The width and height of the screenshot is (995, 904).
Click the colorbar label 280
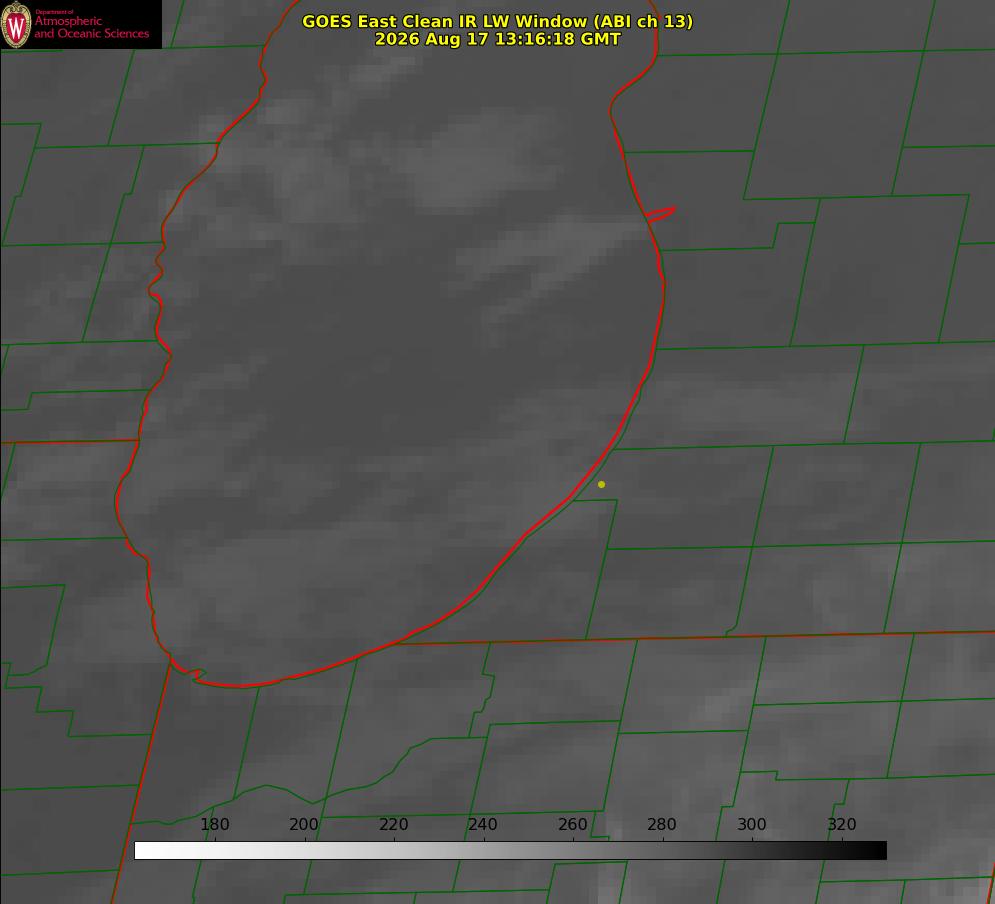click(x=662, y=824)
